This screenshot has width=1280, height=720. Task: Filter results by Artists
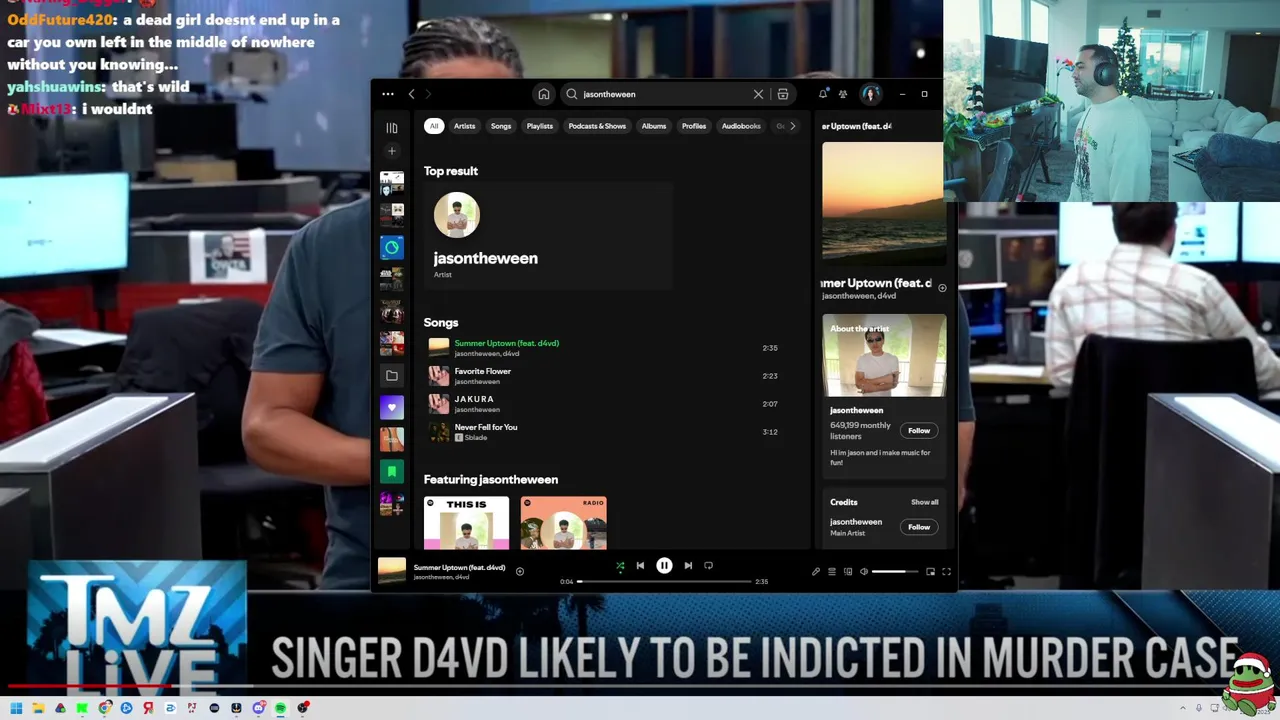click(x=465, y=126)
